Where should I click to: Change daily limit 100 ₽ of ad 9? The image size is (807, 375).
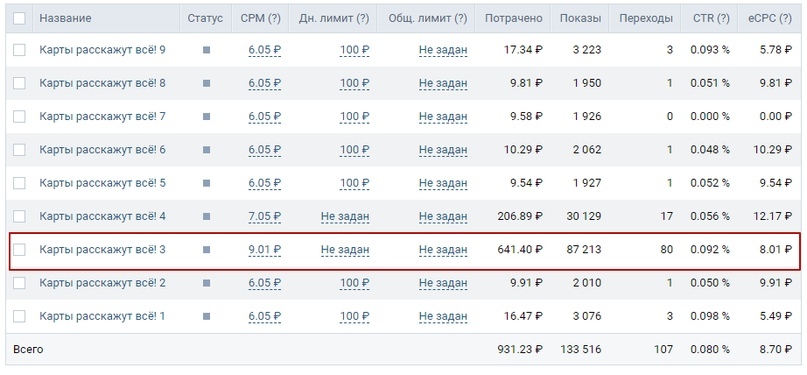355,50
